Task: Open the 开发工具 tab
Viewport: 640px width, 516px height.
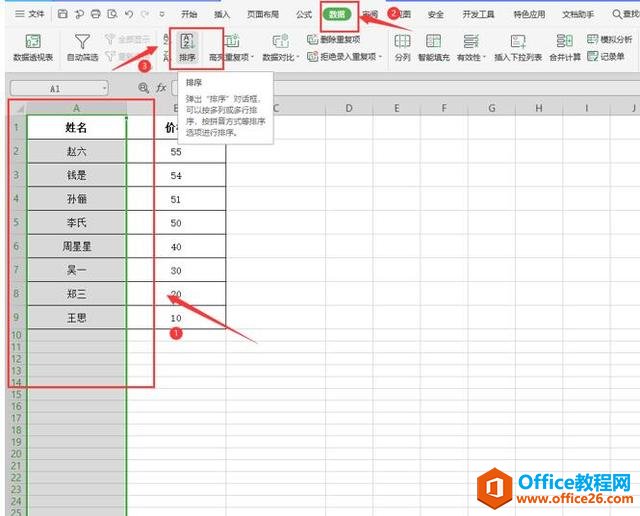Action: (x=478, y=14)
